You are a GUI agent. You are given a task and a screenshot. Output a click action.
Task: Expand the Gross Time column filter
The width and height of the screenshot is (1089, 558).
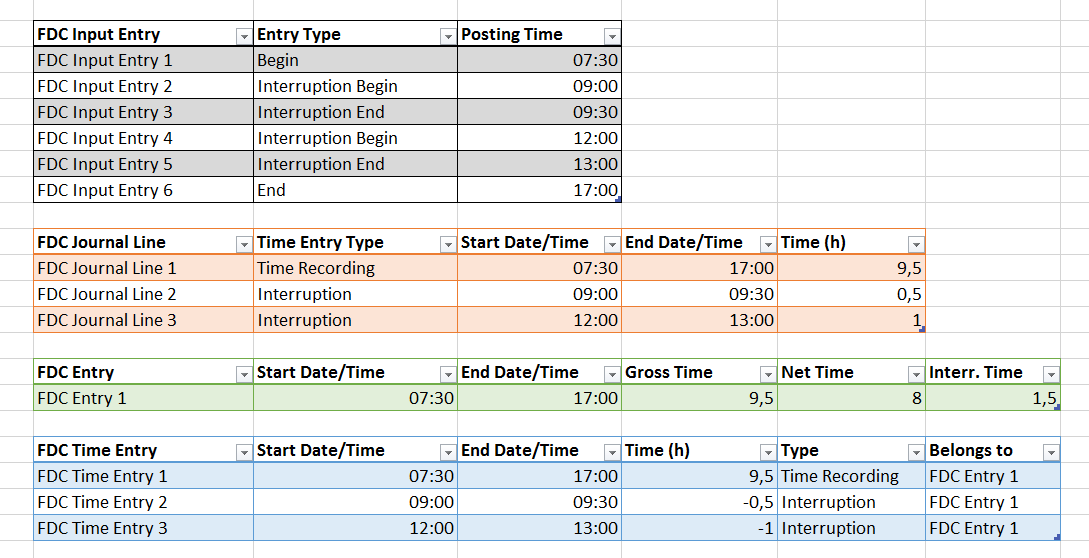[767, 374]
